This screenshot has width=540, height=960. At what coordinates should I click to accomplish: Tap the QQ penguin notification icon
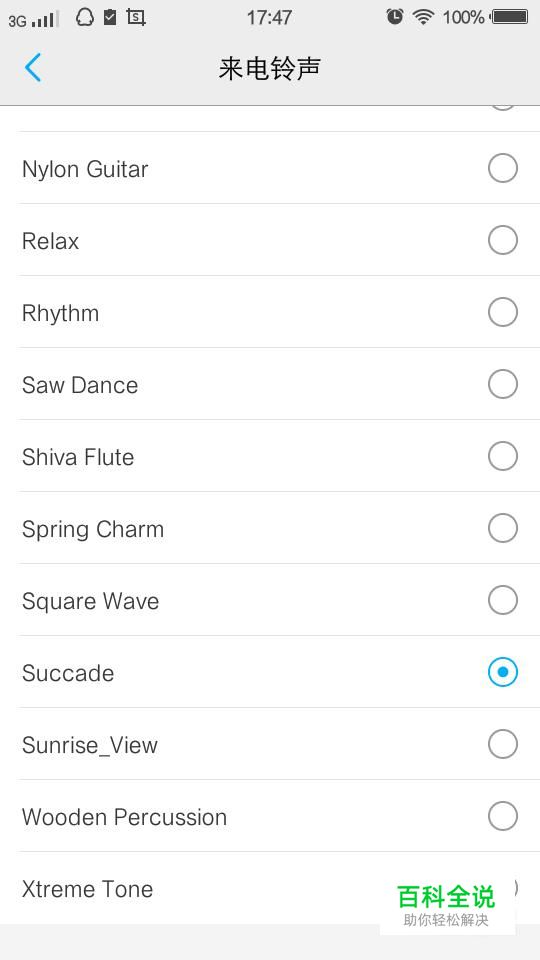tap(85, 17)
